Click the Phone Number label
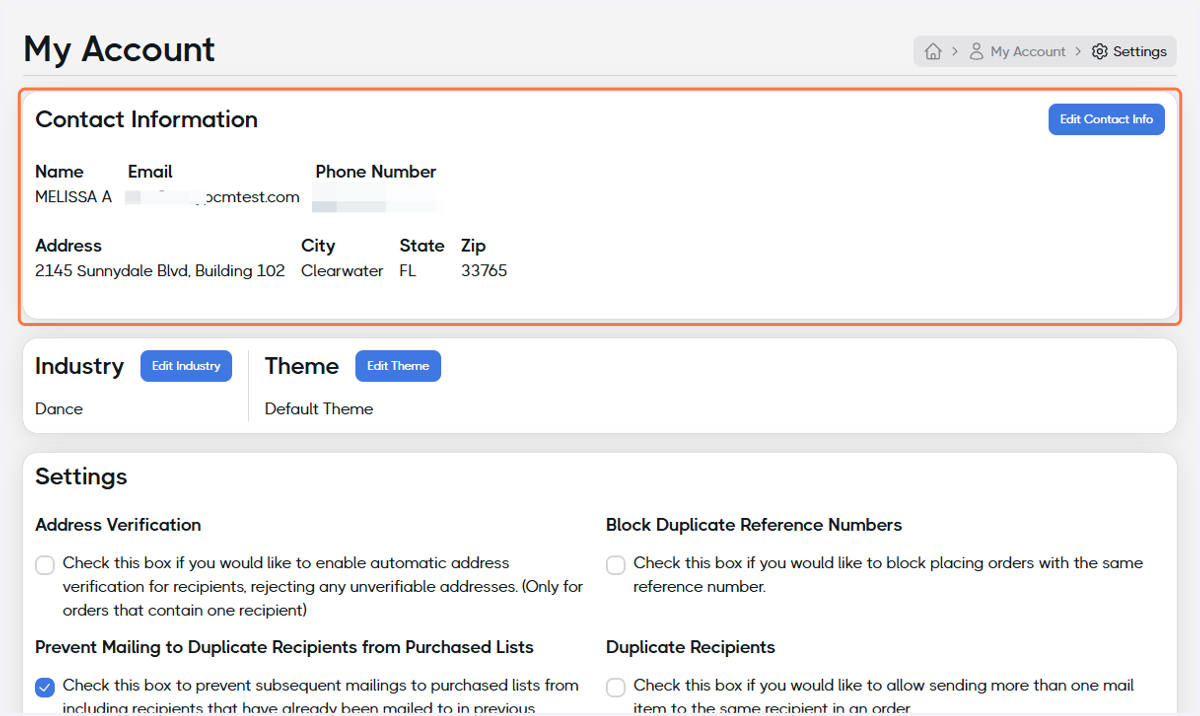The height and width of the screenshot is (716, 1200). pos(376,172)
